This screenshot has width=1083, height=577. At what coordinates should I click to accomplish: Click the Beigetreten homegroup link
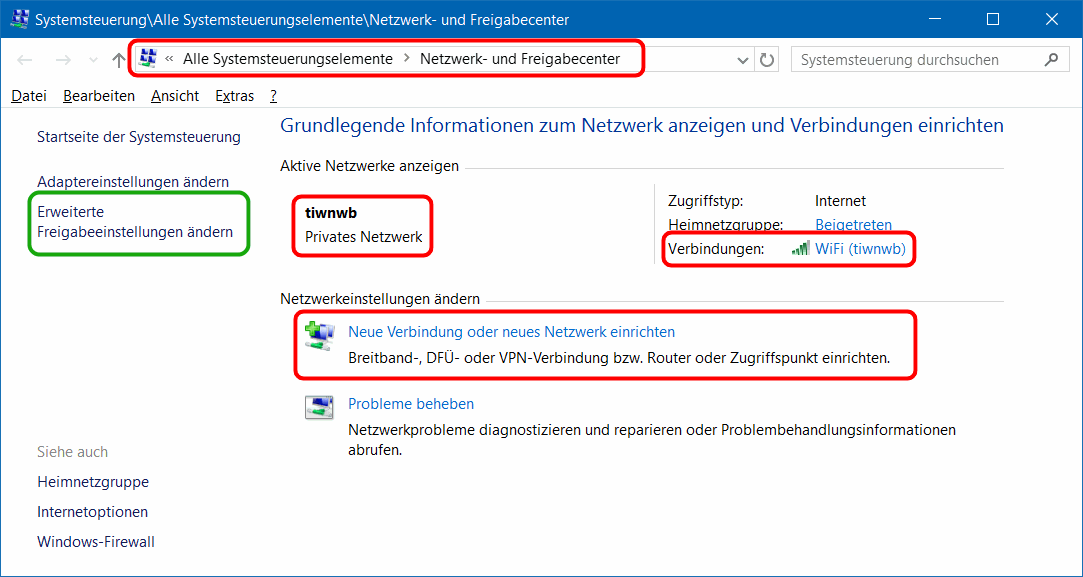pyautogui.click(x=853, y=225)
